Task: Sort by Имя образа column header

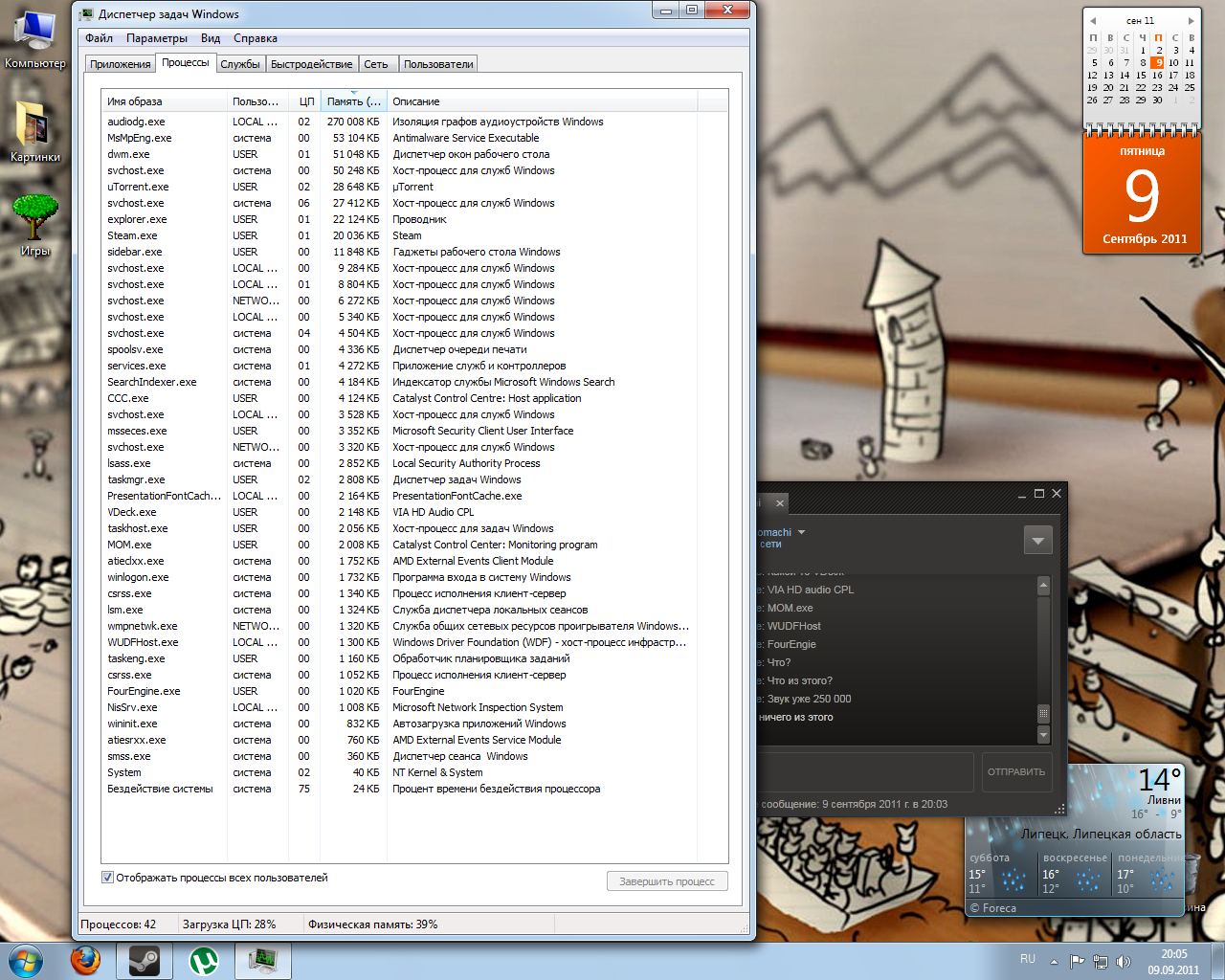Action: click(x=164, y=101)
